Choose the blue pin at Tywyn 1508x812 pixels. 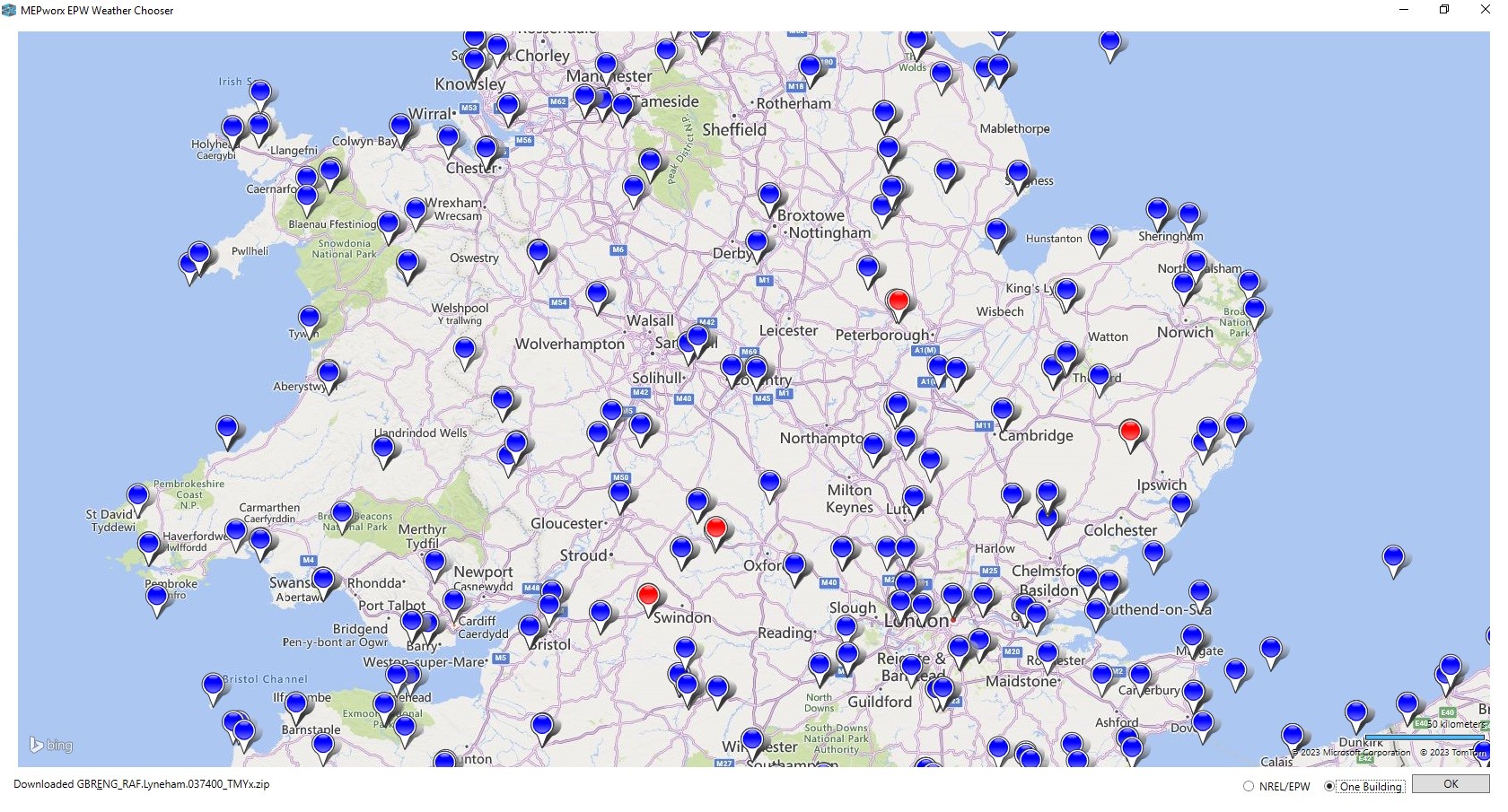coord(309,321)
